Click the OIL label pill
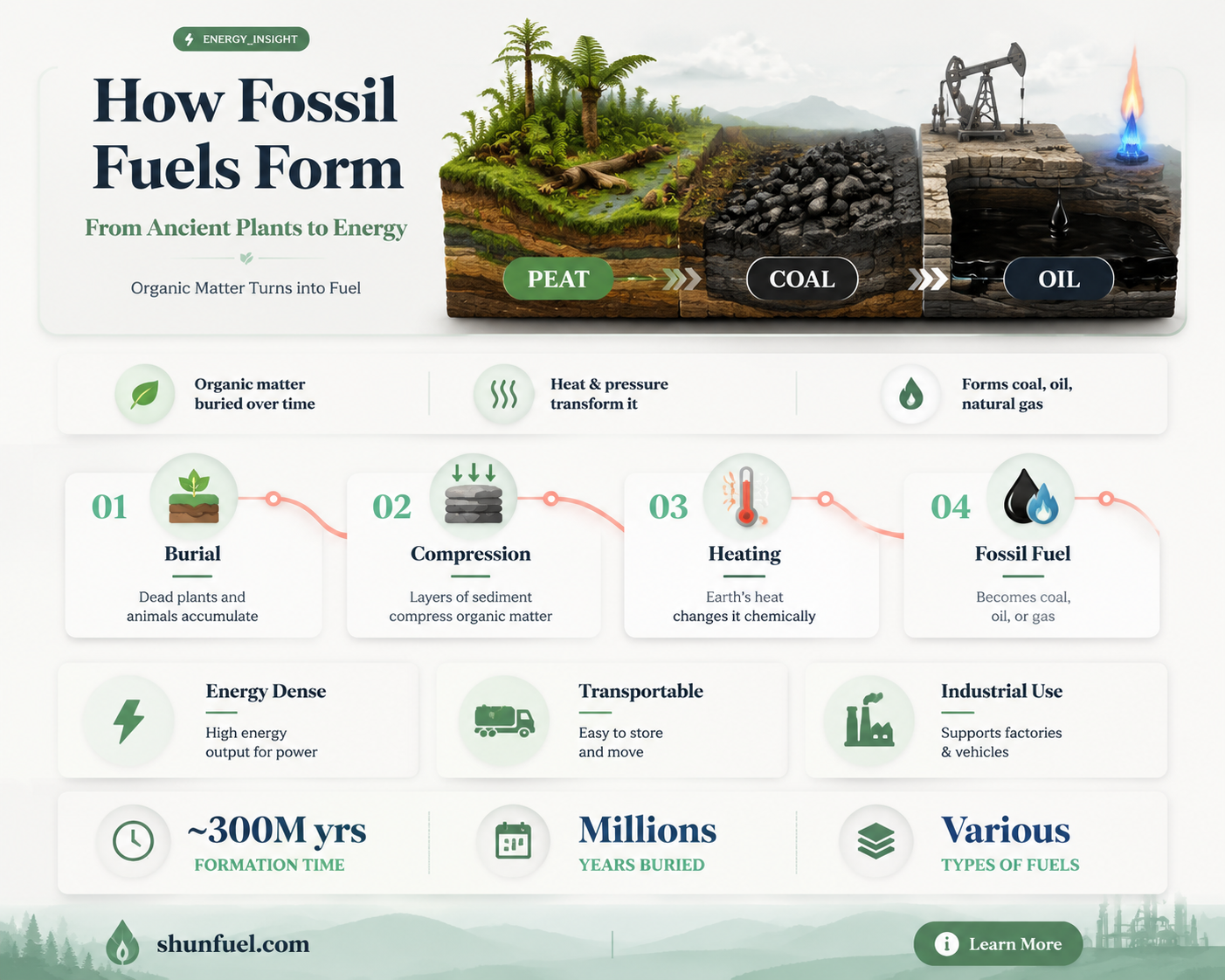Image resolution: width=1225 pixels, height=980 pixels. pyautogui.click(x=1059, y=280)
